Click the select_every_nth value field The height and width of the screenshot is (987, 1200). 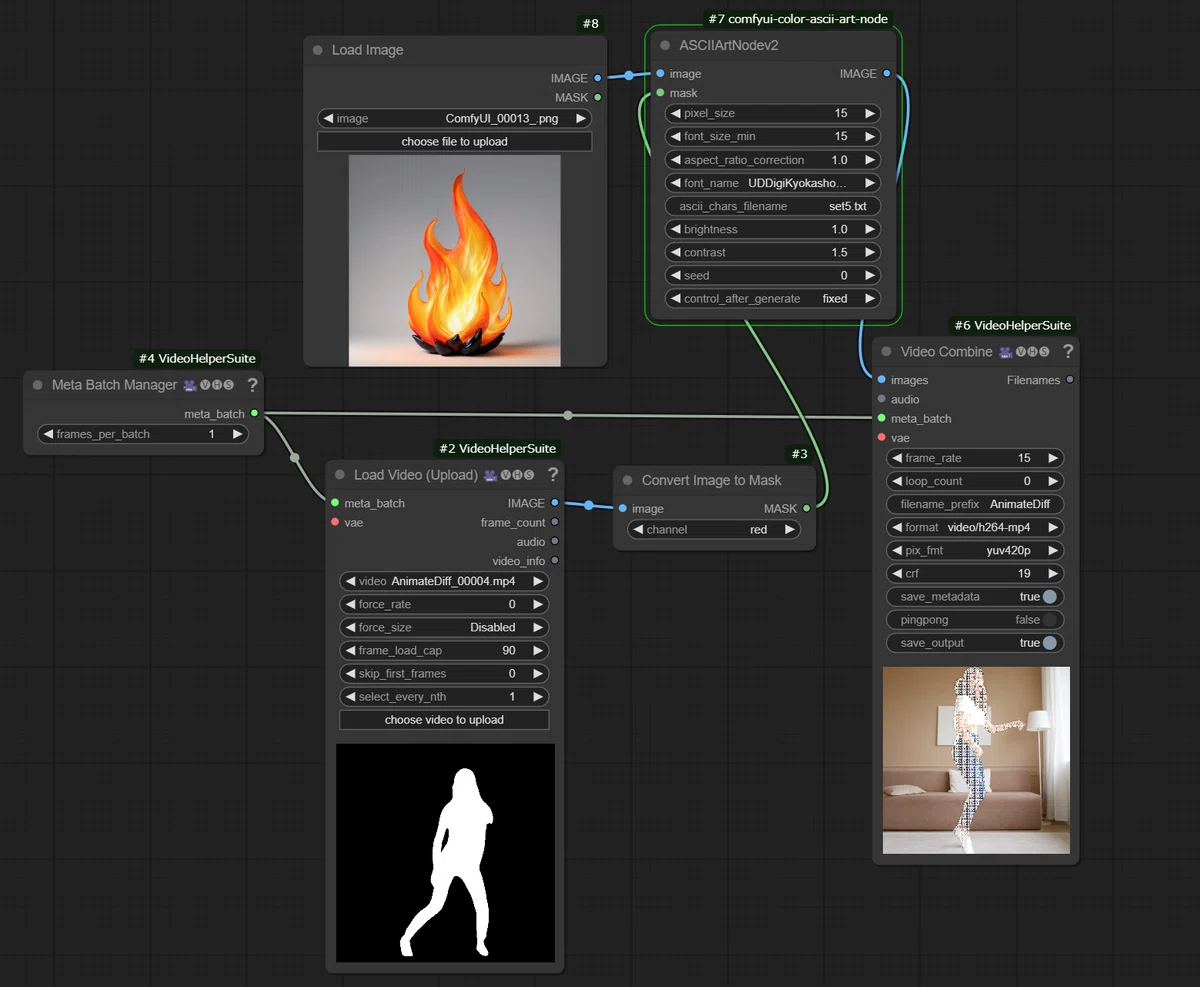444,696
